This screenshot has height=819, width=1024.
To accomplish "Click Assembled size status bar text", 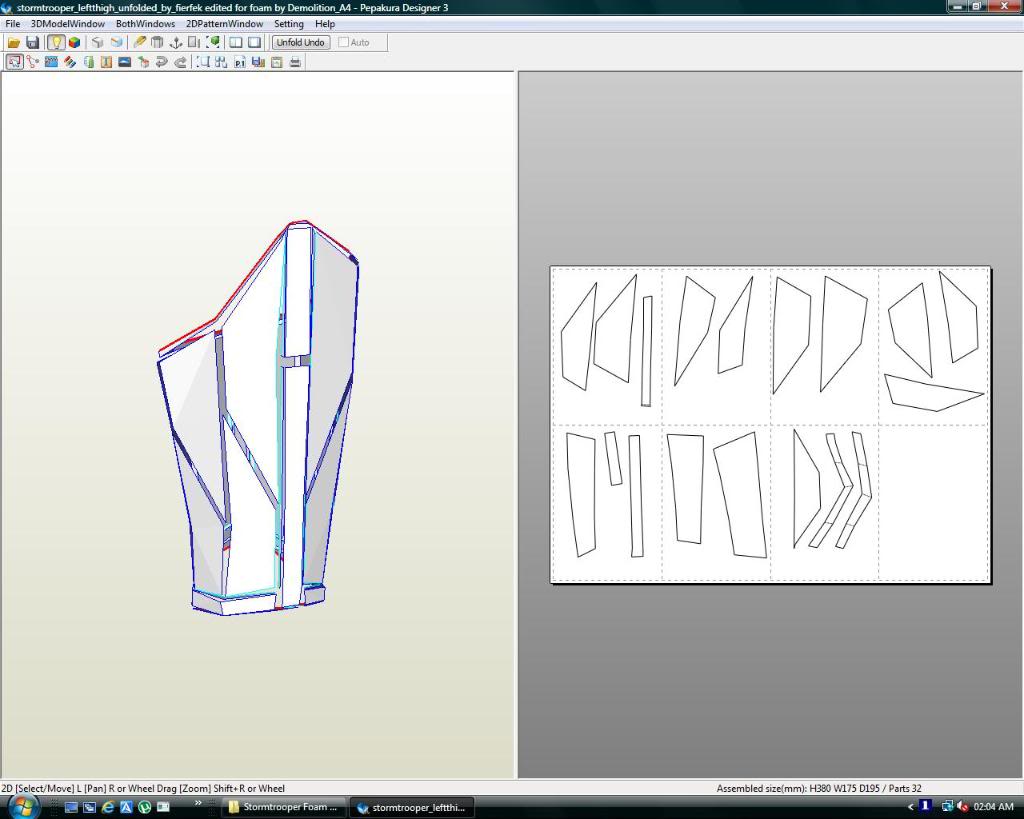I will tap(819, 788).
